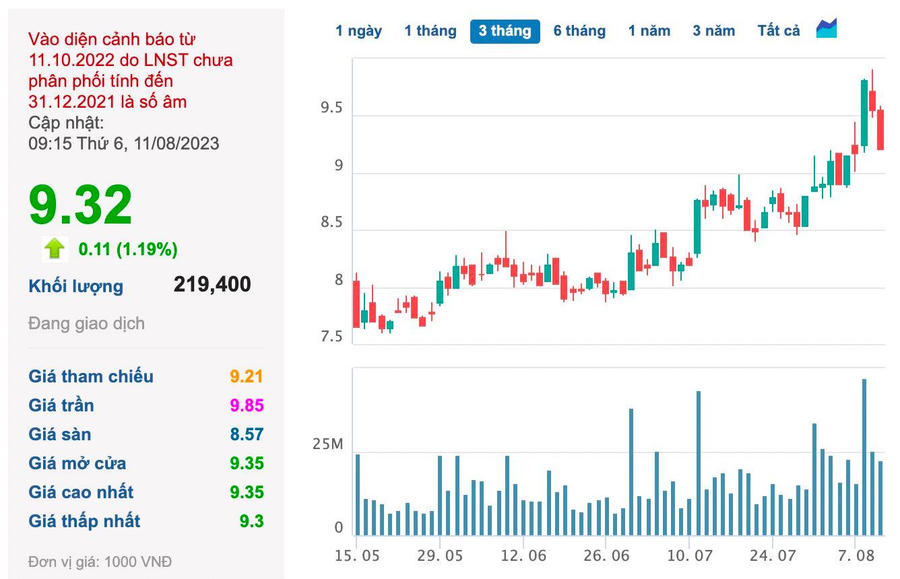Click the current price 9.32
Viewport: 900px width, 579px height.
80,205
